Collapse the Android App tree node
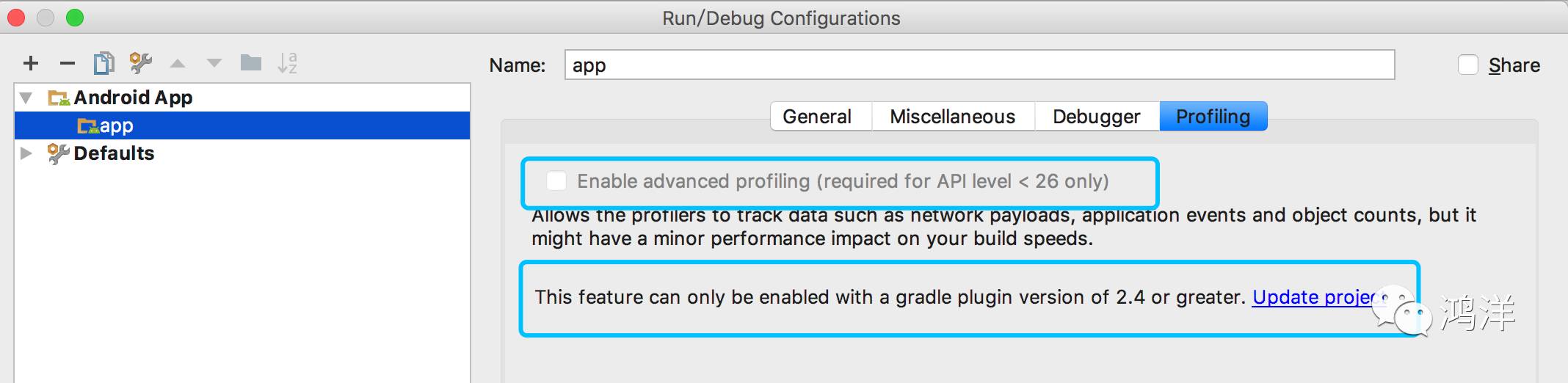 (x=26, y=98)
